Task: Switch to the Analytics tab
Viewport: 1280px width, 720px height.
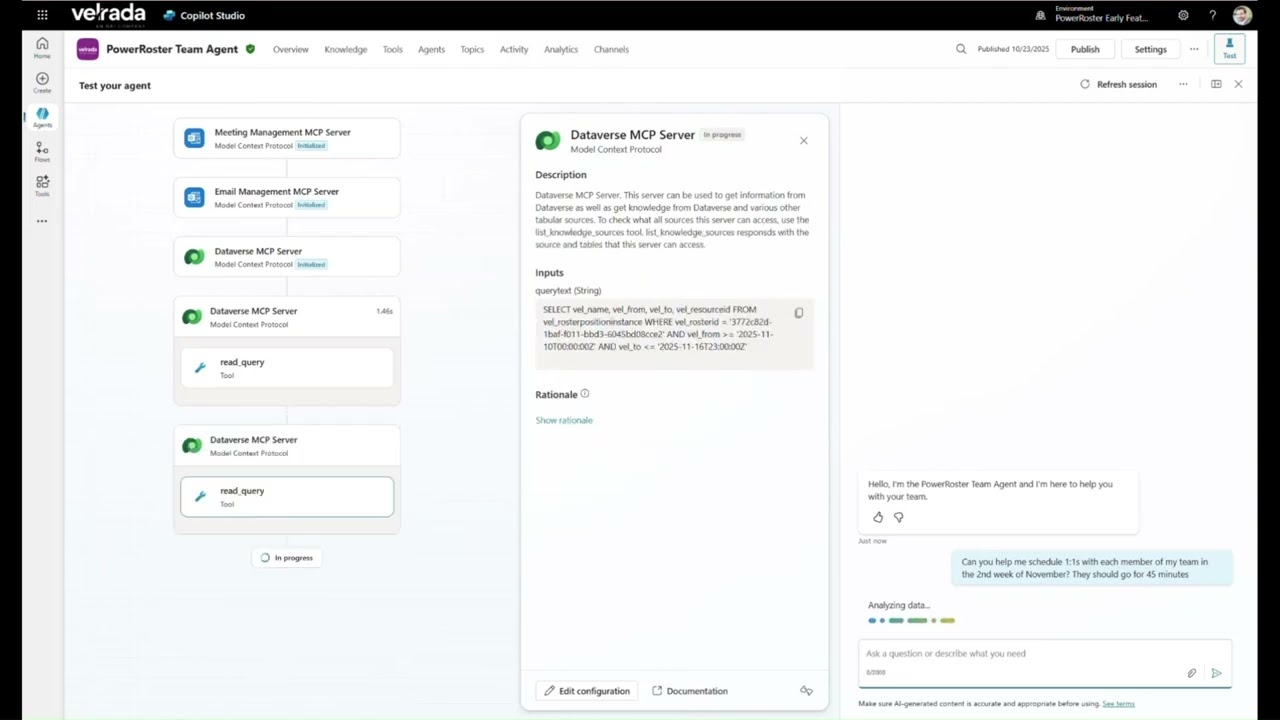Action: (561, 49)
